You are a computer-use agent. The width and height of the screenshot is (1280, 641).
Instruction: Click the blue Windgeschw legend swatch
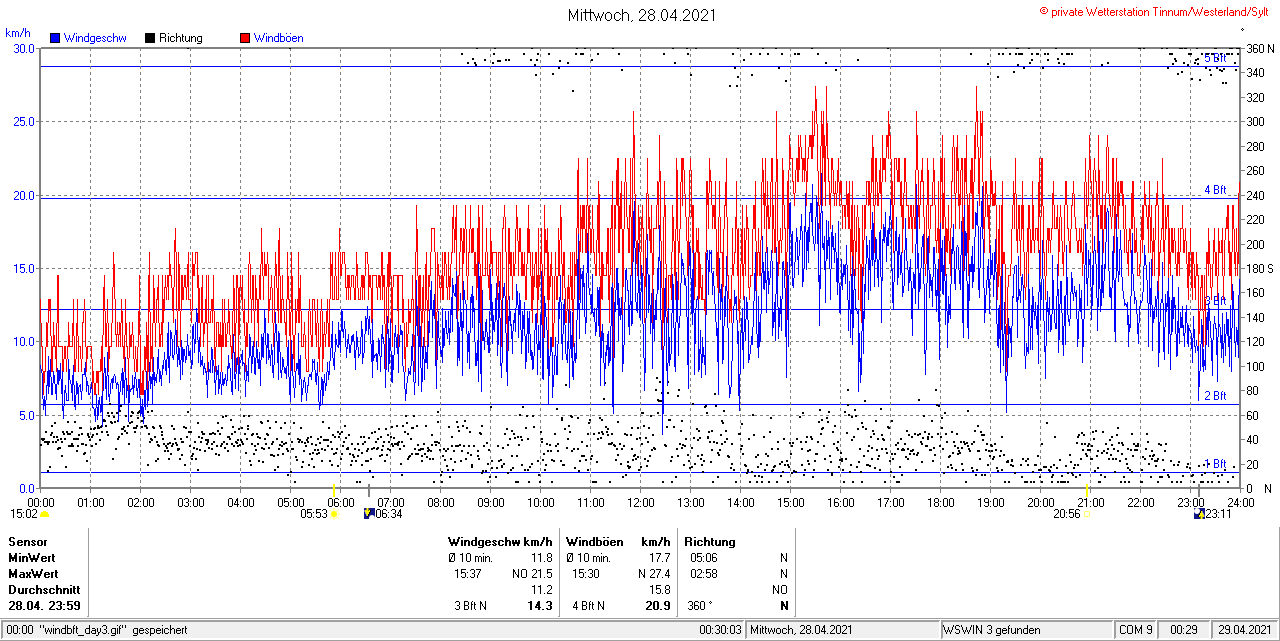click(54, 38)
